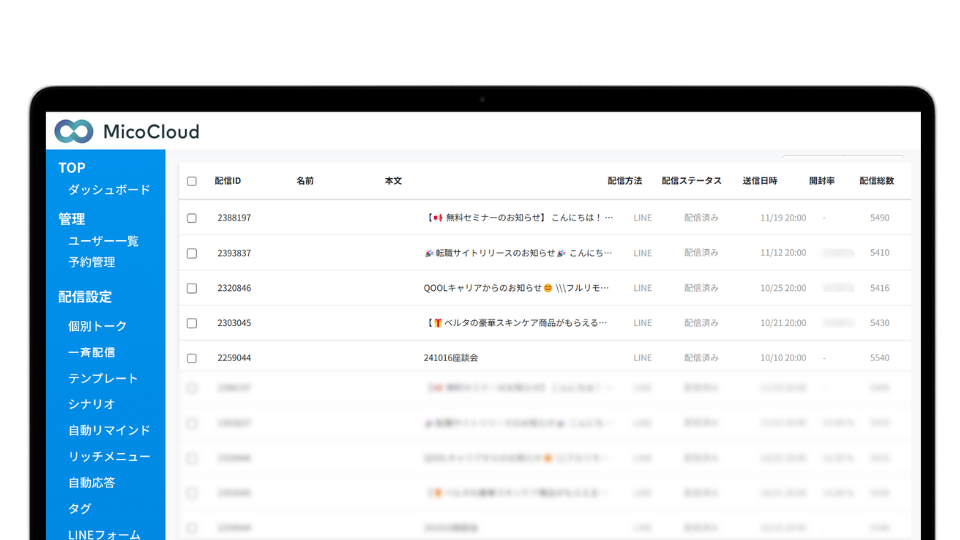Click send date 11/12 20:00
Image resolution: width=960 pixels, height=540 pixels.
[783, 253]
